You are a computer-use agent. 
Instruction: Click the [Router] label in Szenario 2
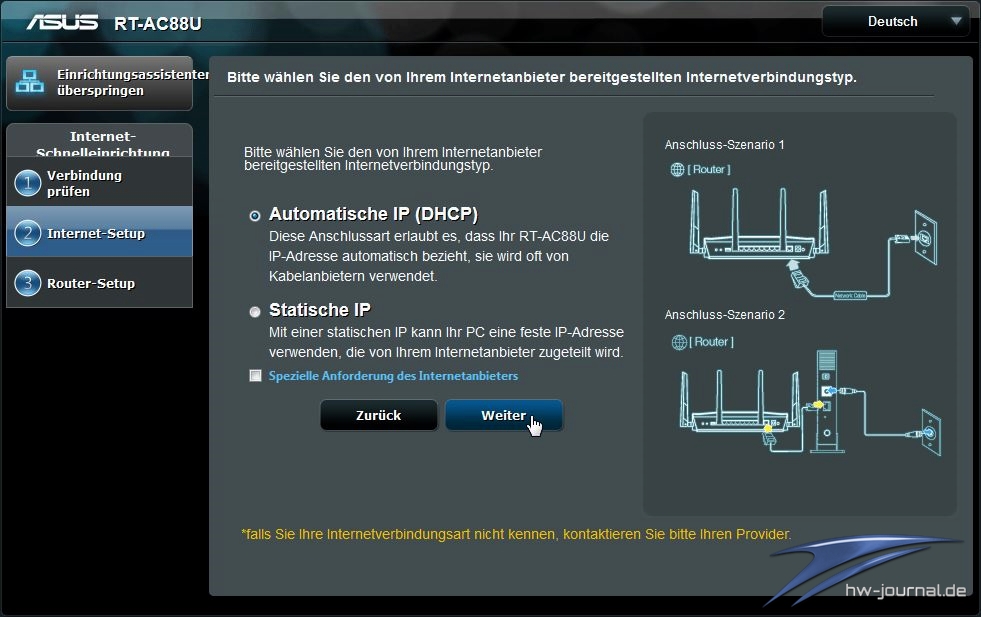[711, 342]
